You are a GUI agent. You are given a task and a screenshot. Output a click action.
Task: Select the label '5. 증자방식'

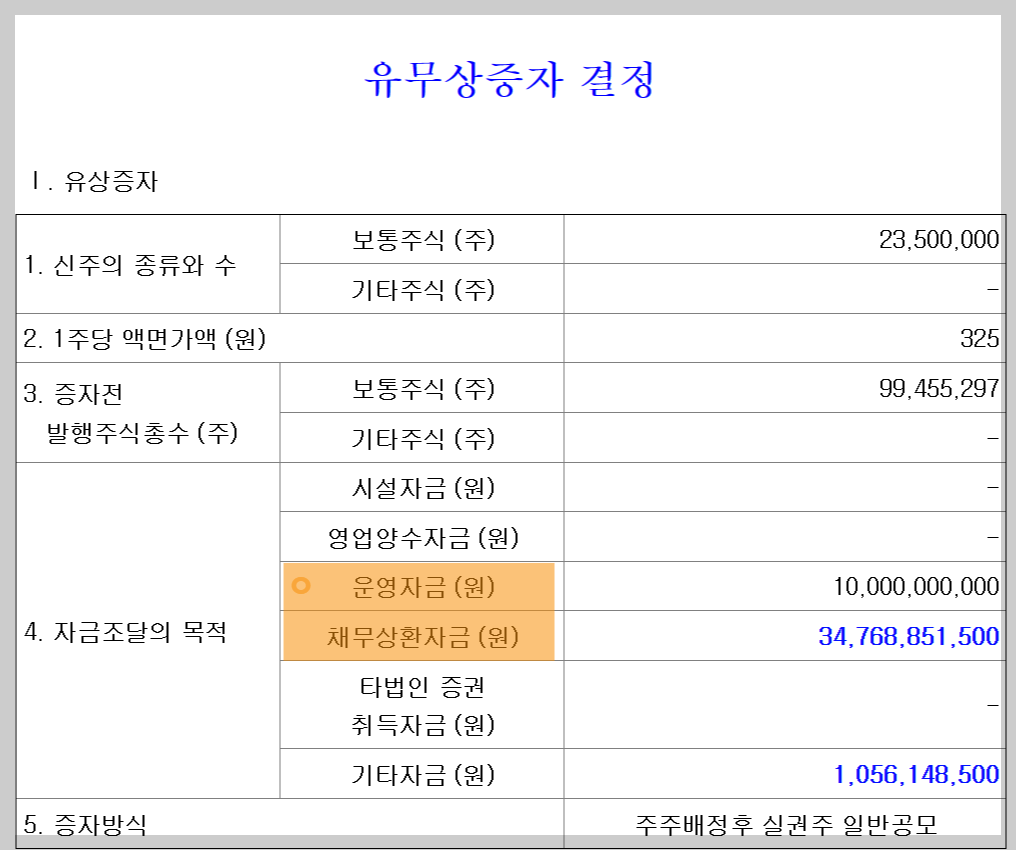85,824
